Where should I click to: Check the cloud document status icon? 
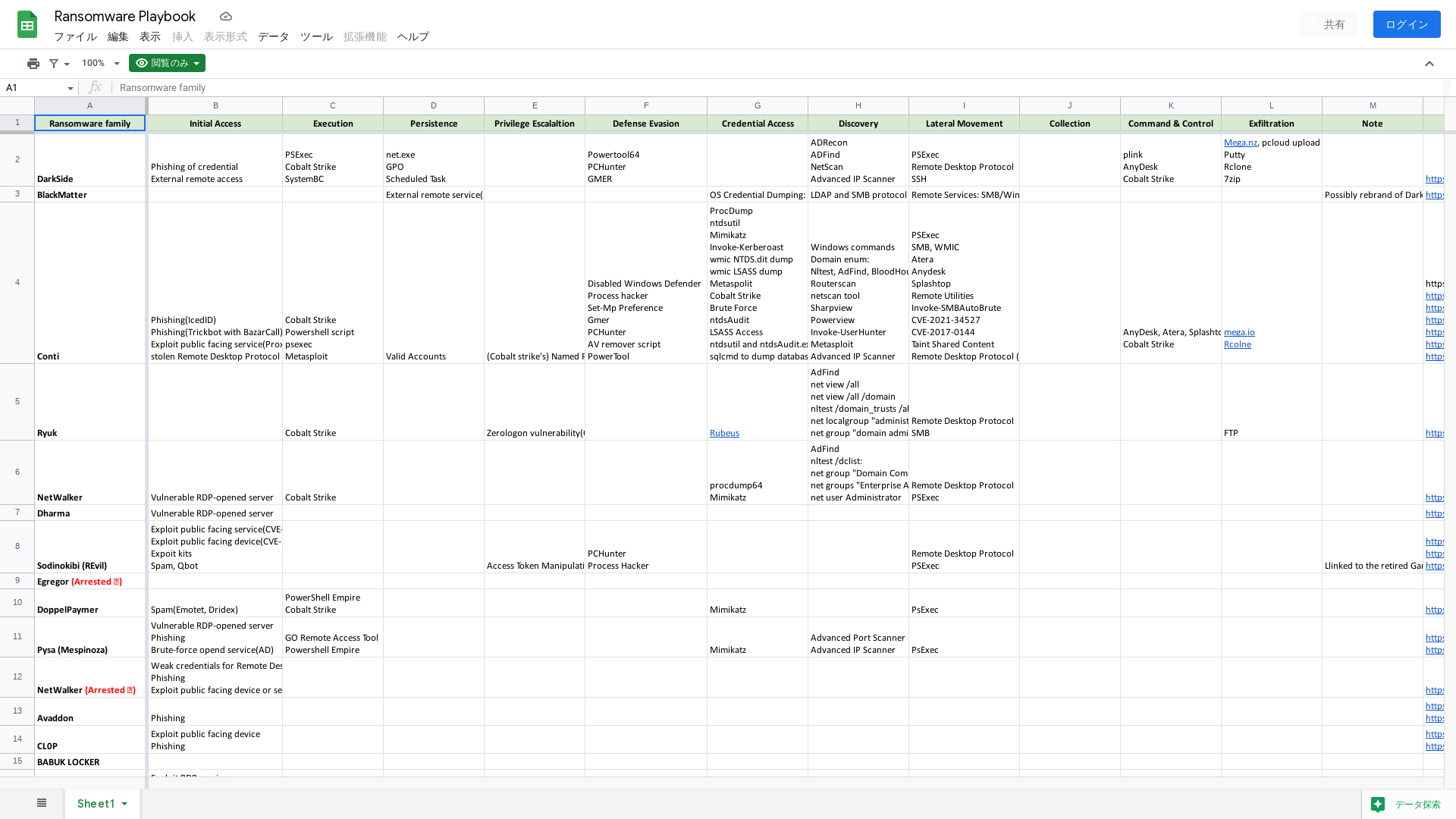coord(226,16)
